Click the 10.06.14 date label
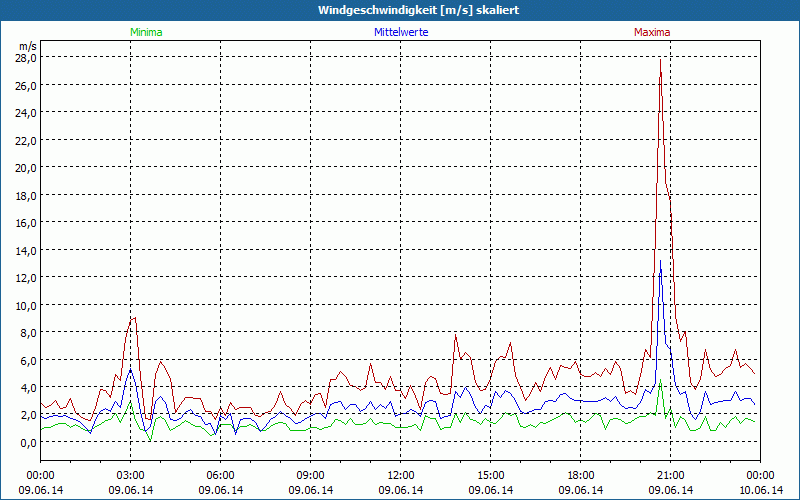Screen dimensions: 800x500 click(x=761, y=490)
